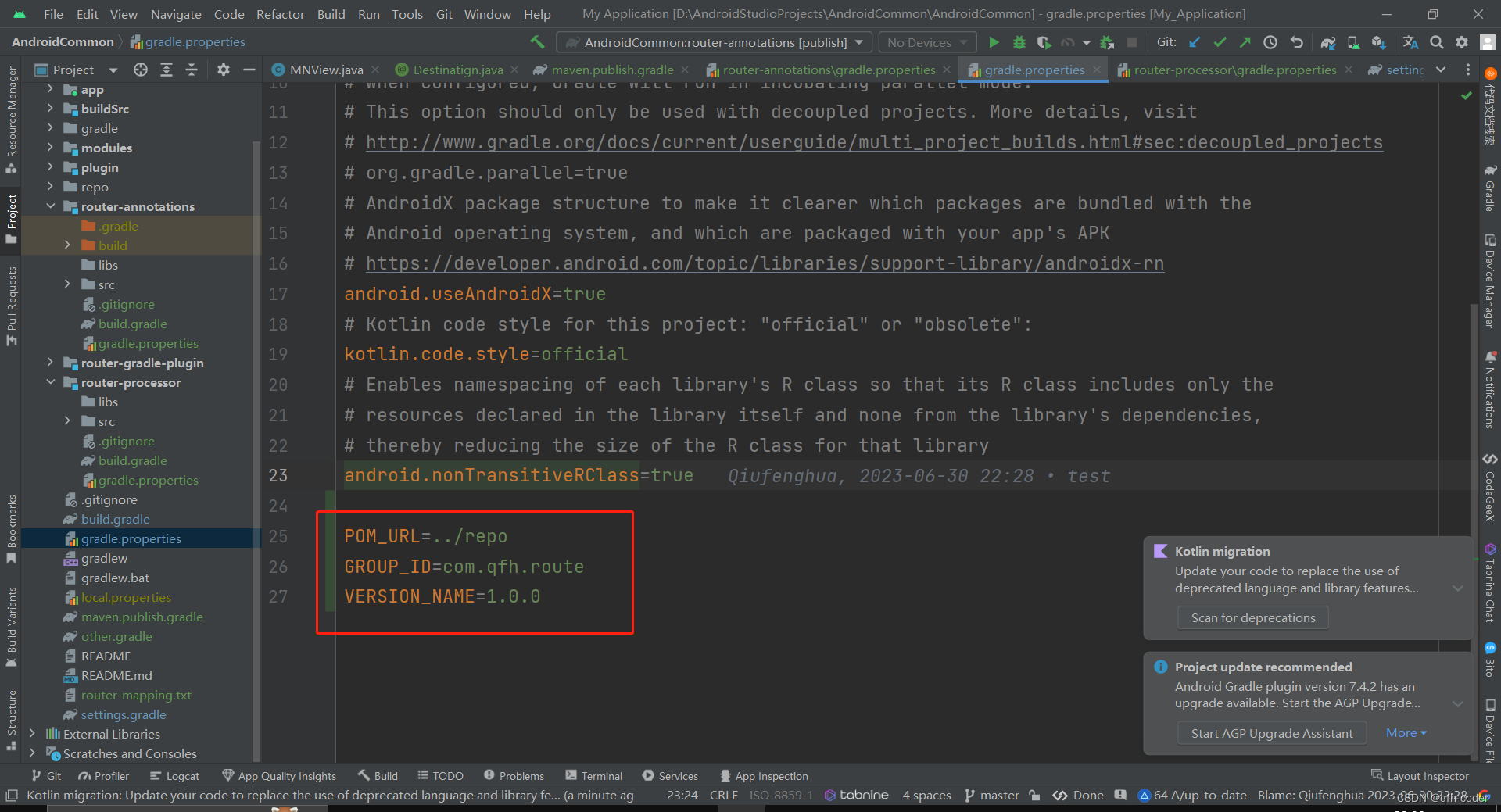This screenshot has width=1501, height=812.
Task: Toggle the Build Variants tool window
Action: click(11, 626)
